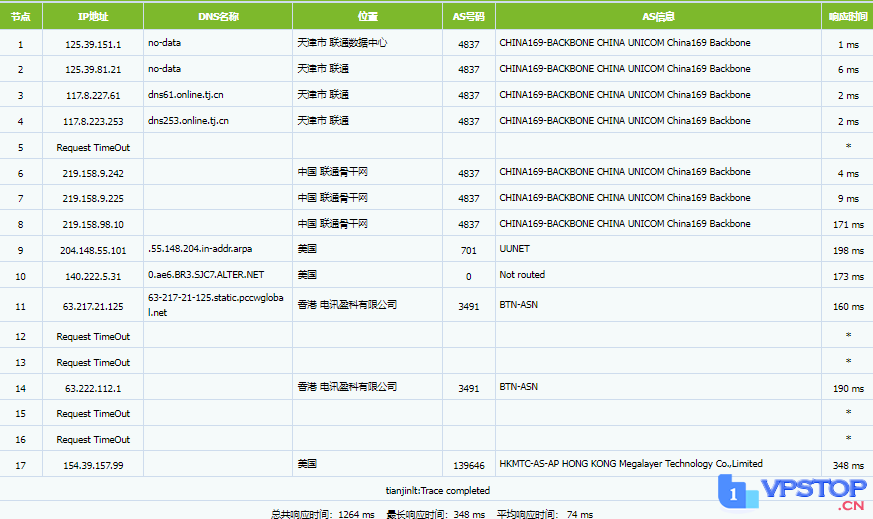Click Request TimeOut in node 15 row
The image size is (873, 519).
point(93,414)
